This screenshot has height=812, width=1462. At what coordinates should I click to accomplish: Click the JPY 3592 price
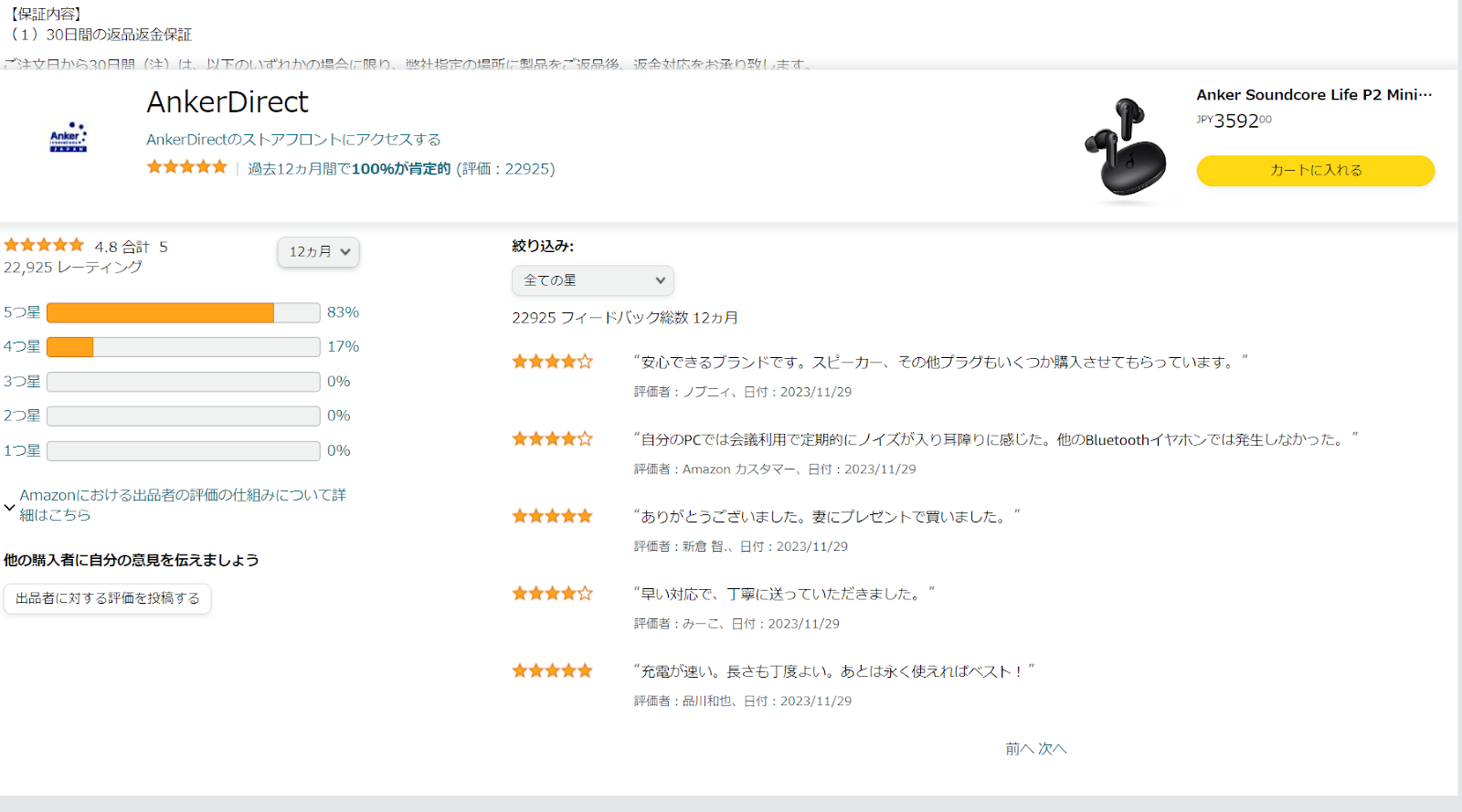click(x=1234, y=121)
